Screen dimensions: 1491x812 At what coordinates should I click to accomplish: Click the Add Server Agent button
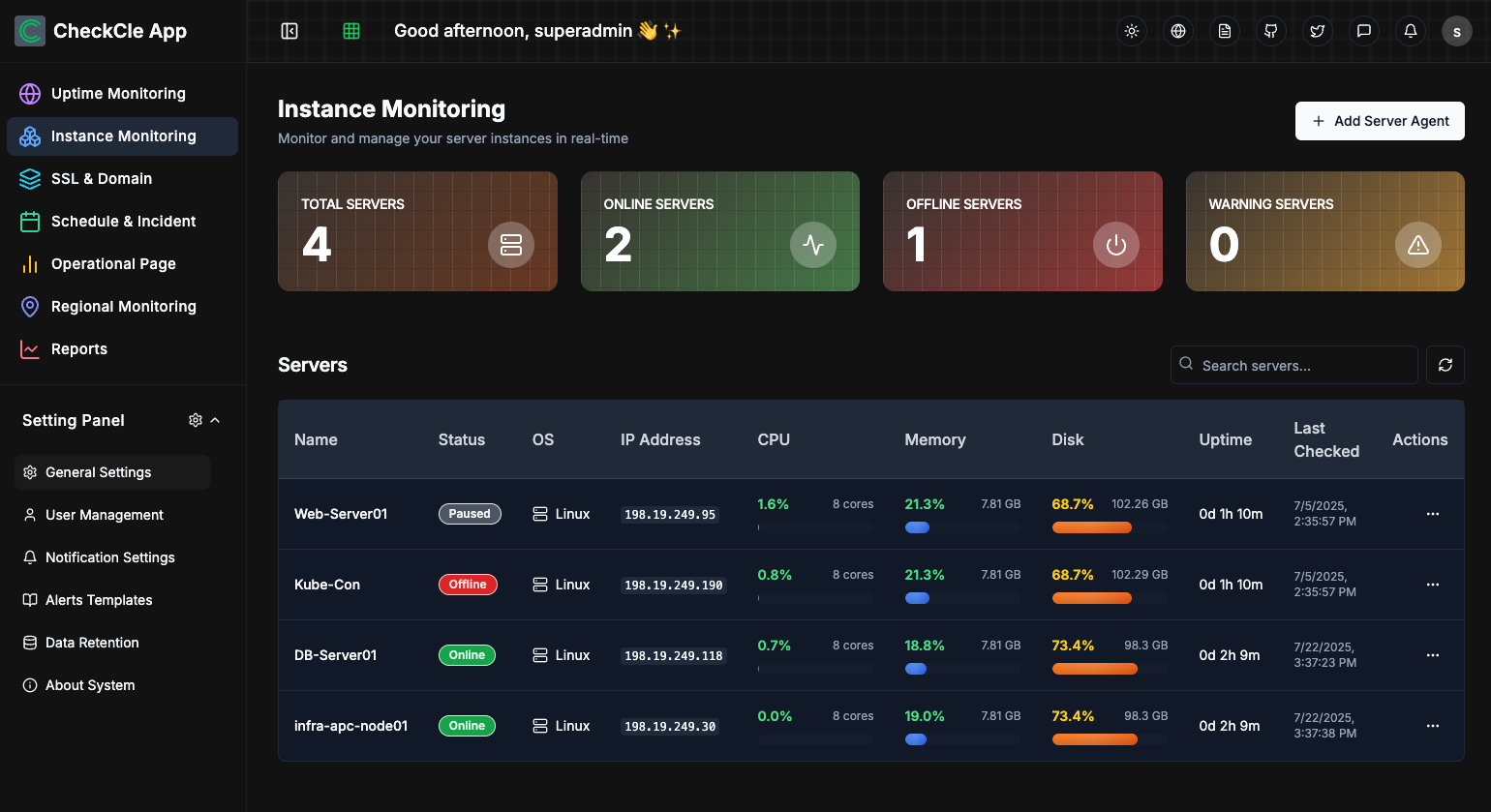(1380, 121)
